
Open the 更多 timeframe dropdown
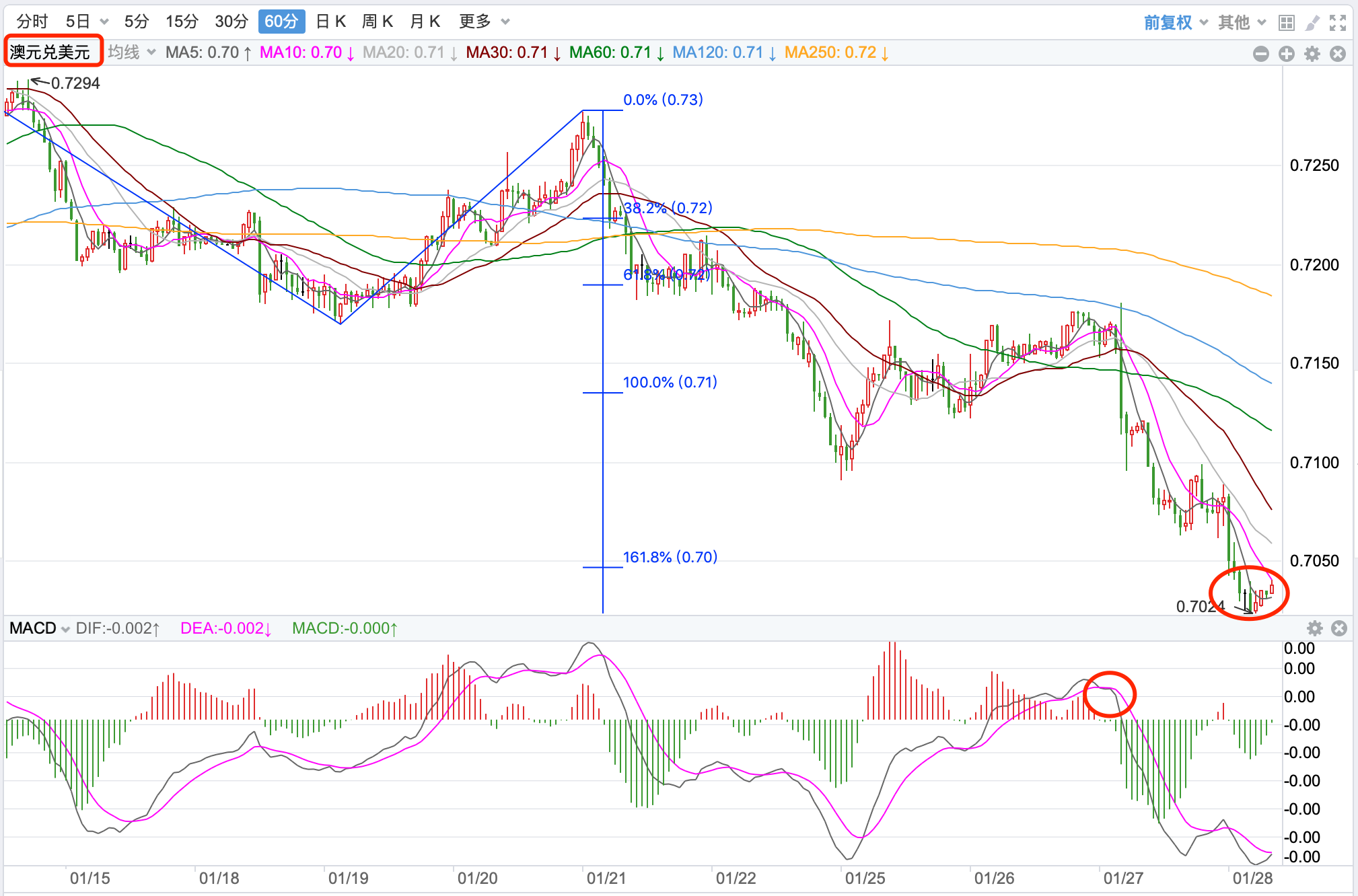coord(484,22)
